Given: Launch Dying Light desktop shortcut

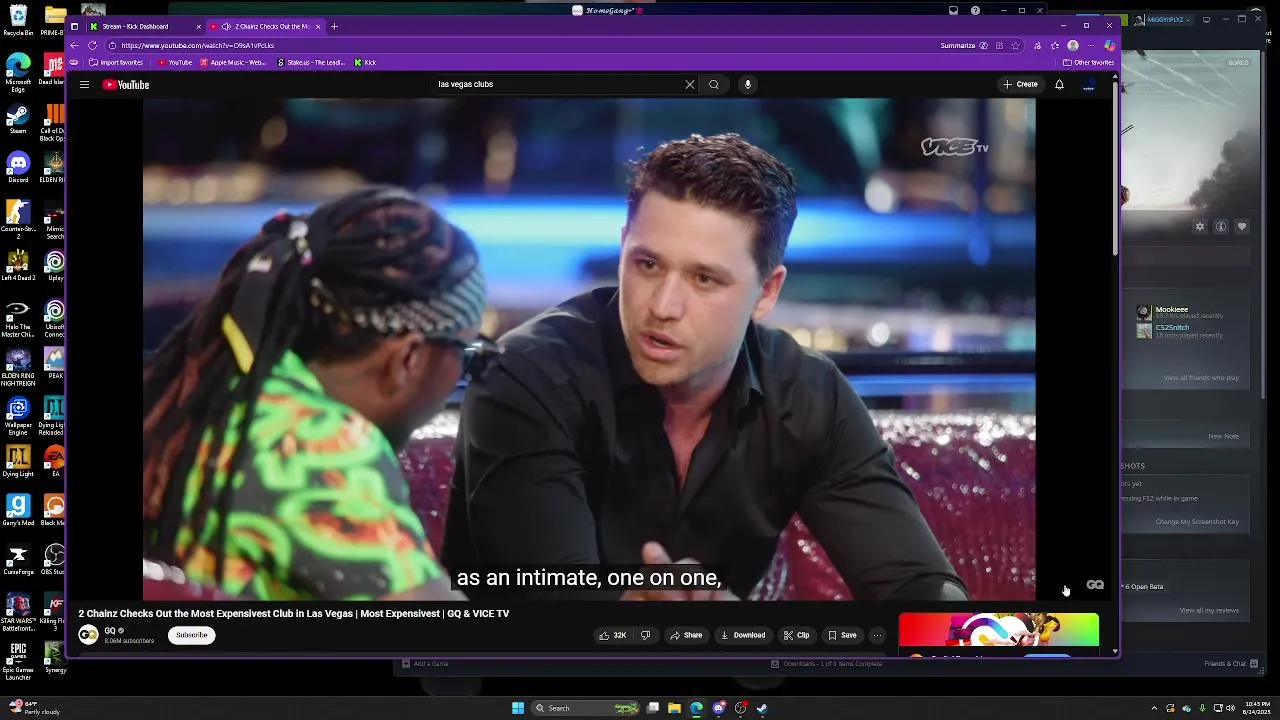Looking at the screenshot, I should pyautogui.click(x=18, y=461).
